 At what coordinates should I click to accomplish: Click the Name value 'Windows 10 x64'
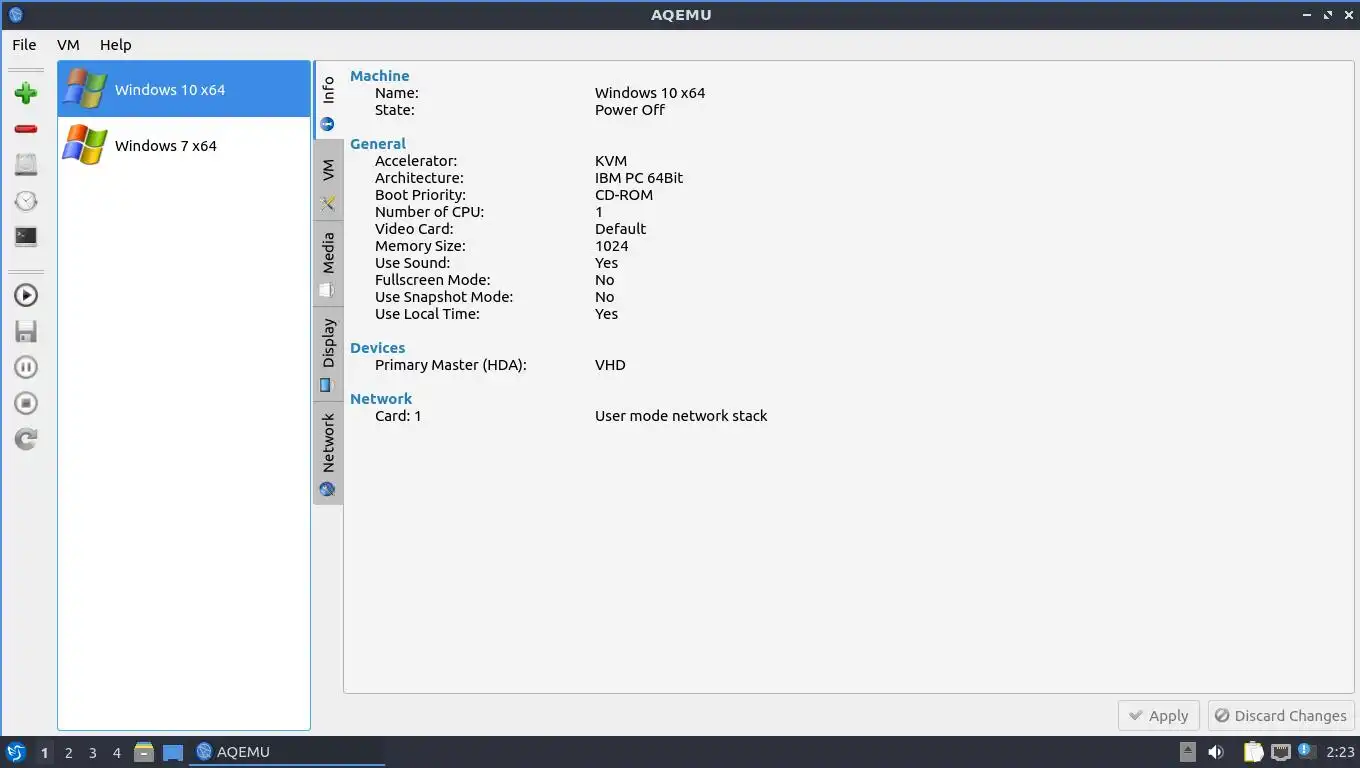(650, 93)
